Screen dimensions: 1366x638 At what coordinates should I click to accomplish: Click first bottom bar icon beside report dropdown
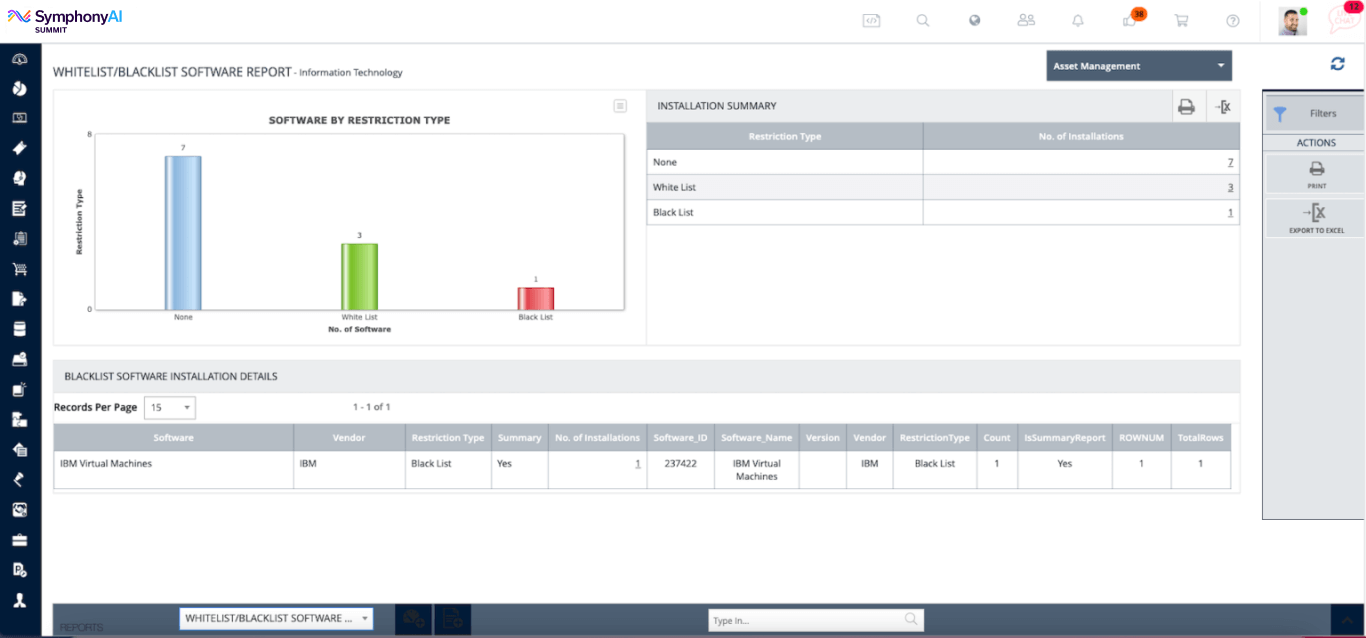tap(412, 619)
